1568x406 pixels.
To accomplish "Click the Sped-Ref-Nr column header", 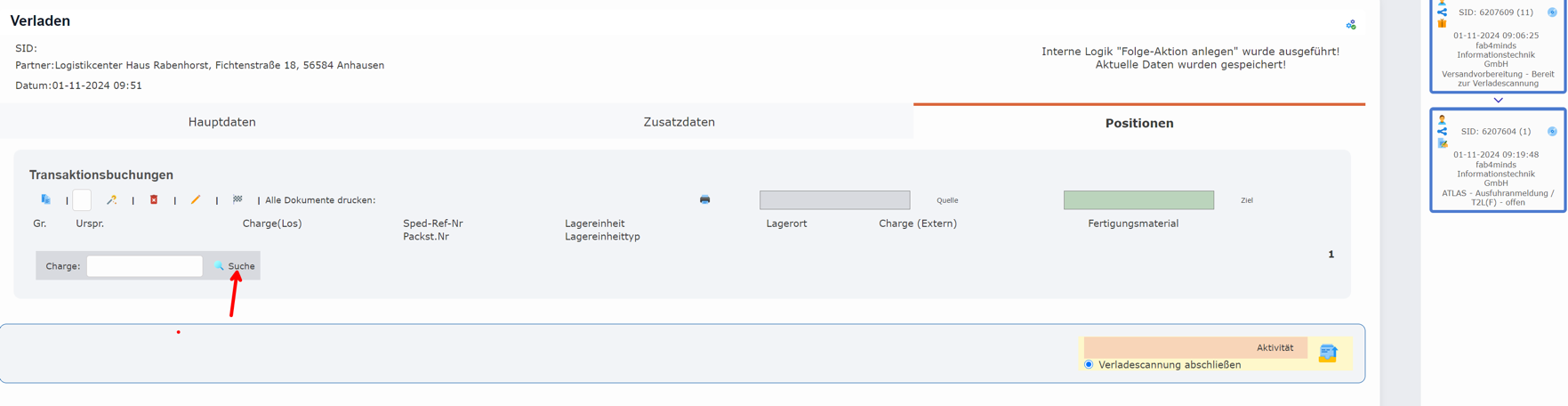I will coord(433,223).
